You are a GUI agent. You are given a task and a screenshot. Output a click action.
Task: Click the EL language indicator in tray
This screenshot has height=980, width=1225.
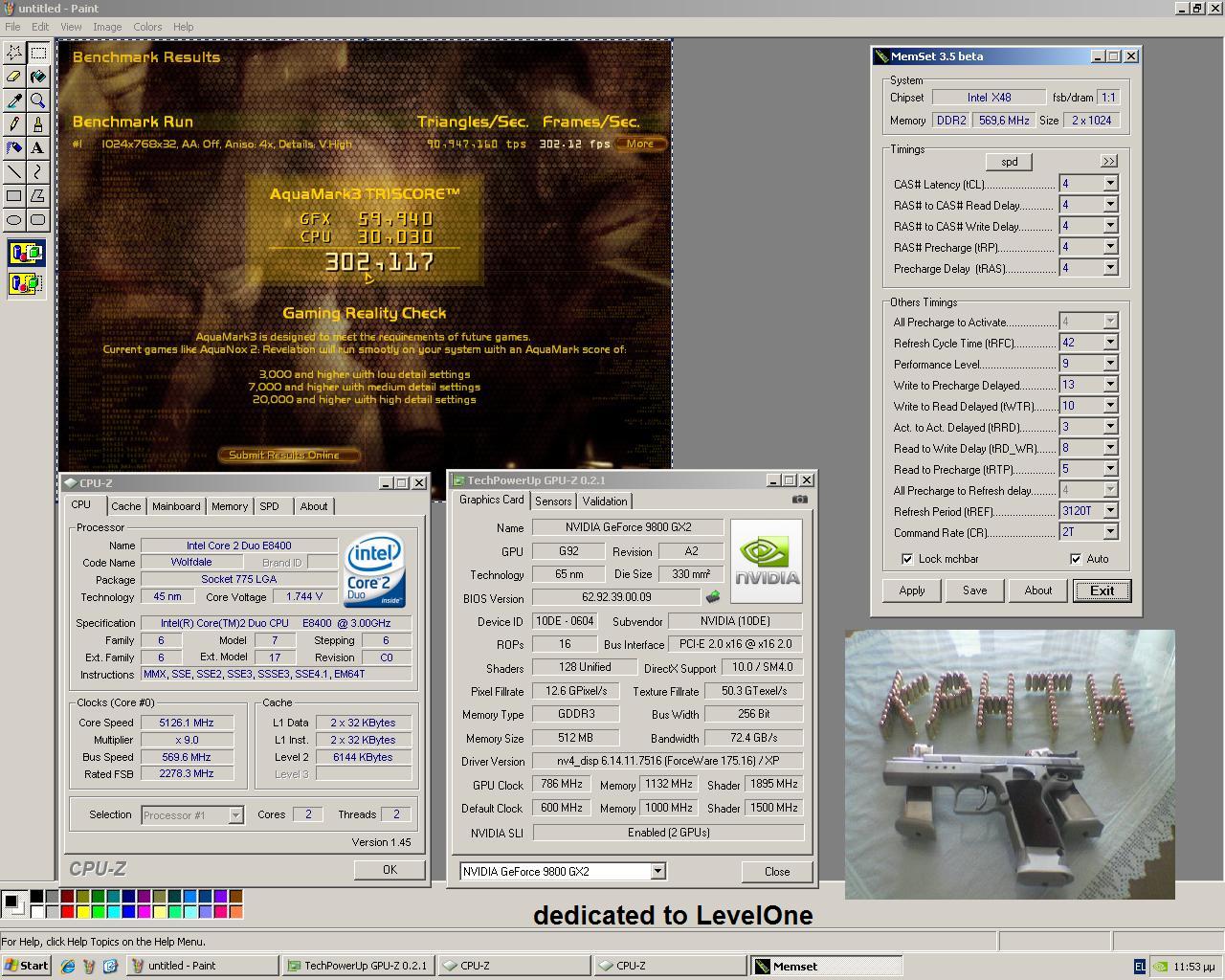point(1140,967)
